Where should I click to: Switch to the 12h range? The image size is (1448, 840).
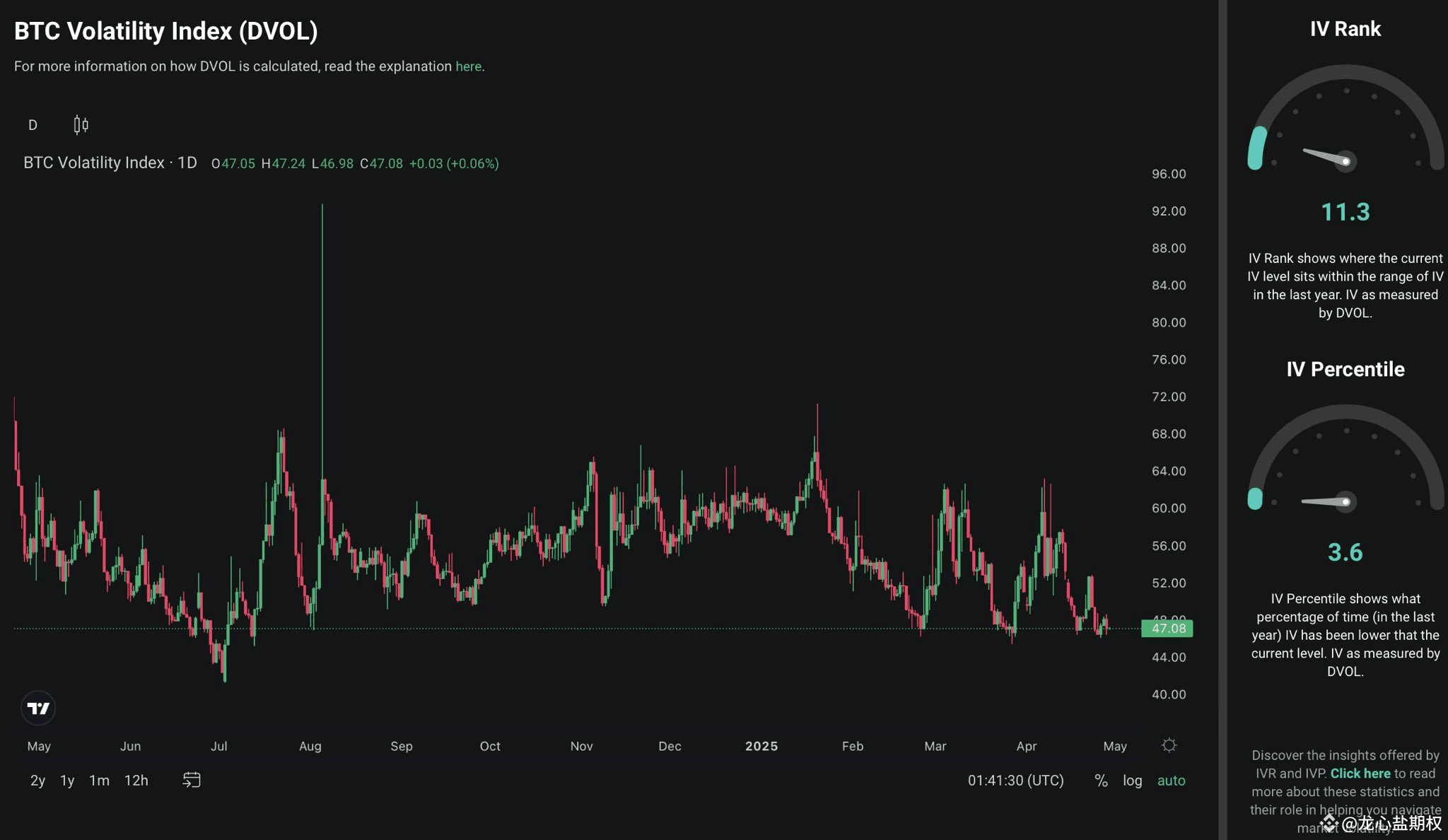[x=136, y=780]
